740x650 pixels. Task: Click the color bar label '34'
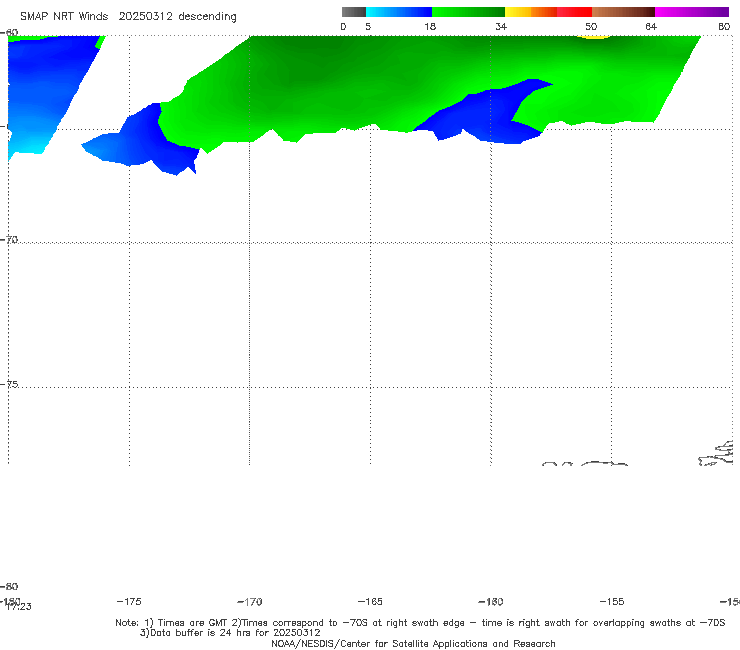coord(501,27)
